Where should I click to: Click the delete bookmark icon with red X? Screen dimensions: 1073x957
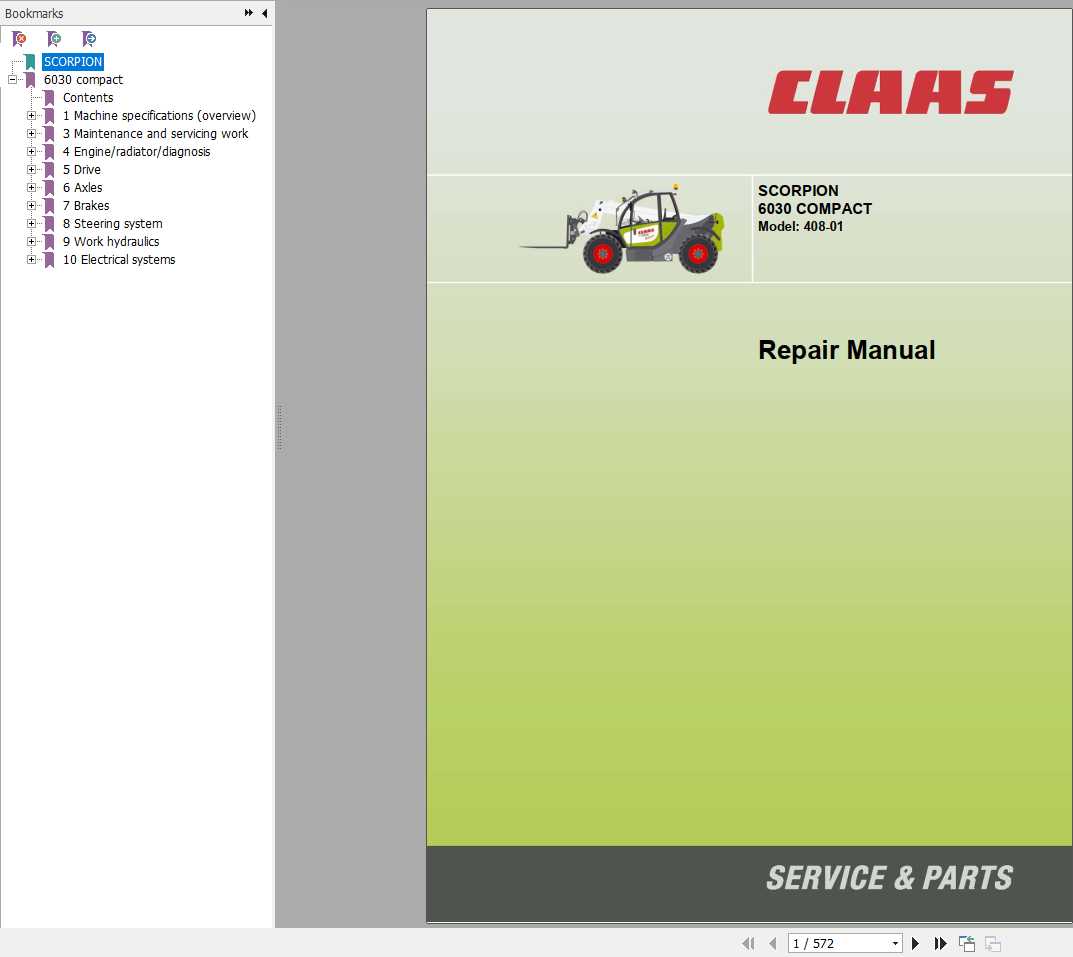(20, 39)
